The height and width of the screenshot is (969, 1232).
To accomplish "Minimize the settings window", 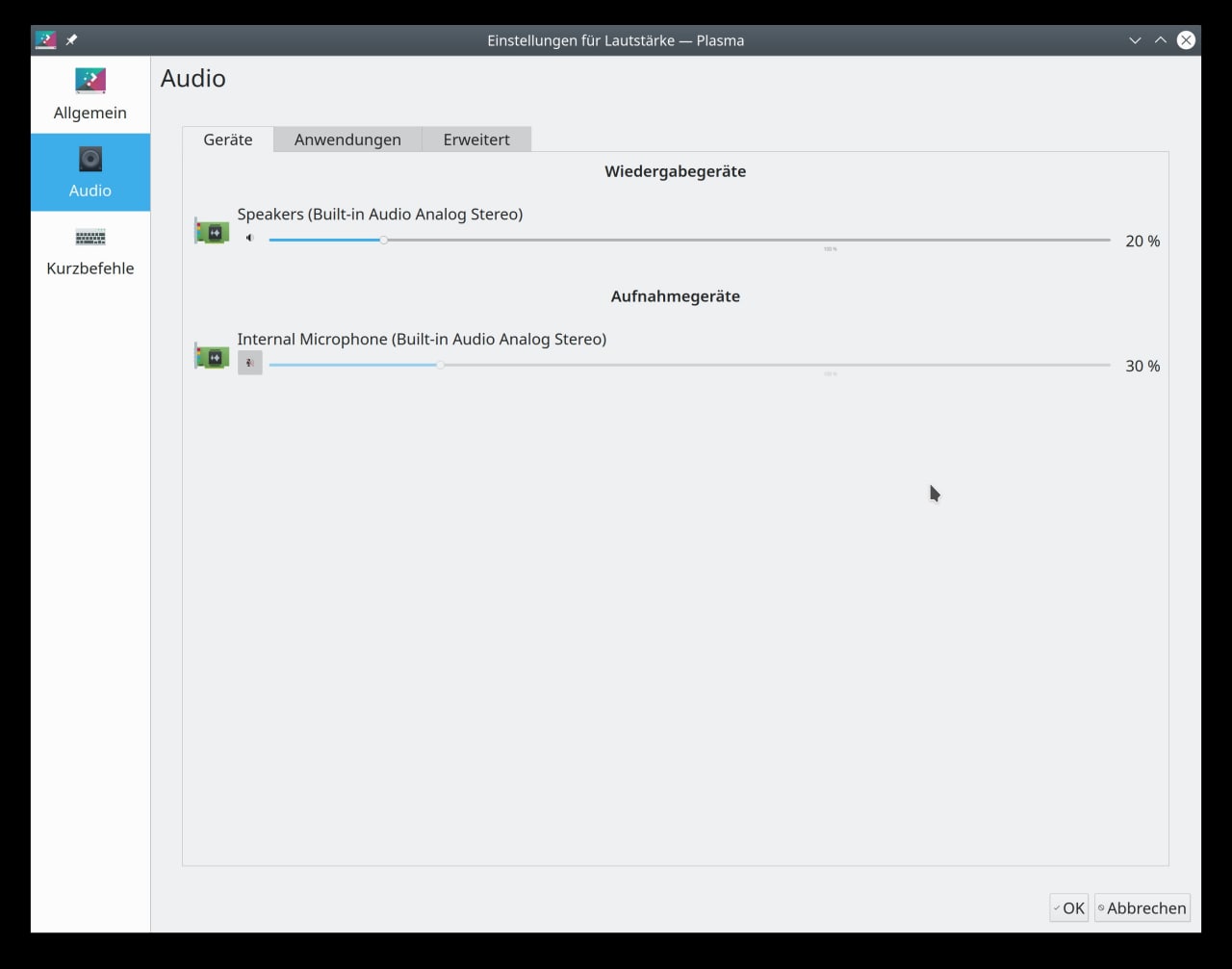I will [1135, 40].
